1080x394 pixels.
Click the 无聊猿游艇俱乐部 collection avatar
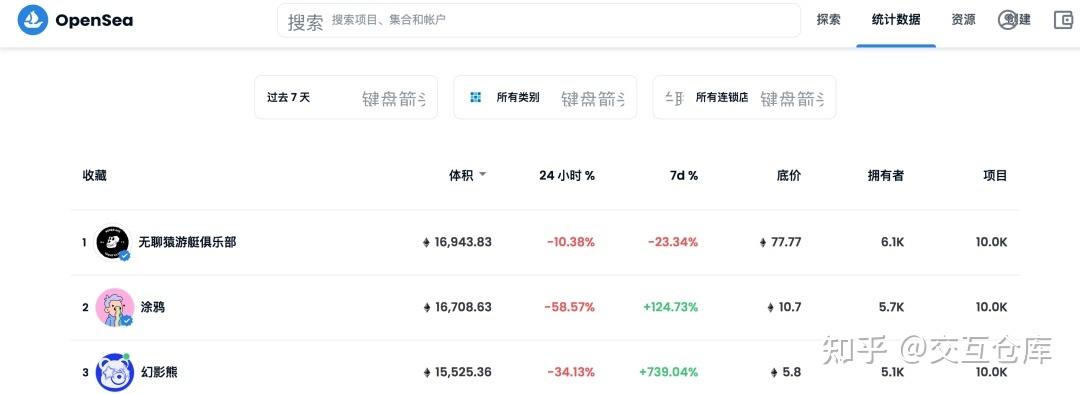(112, 242)
